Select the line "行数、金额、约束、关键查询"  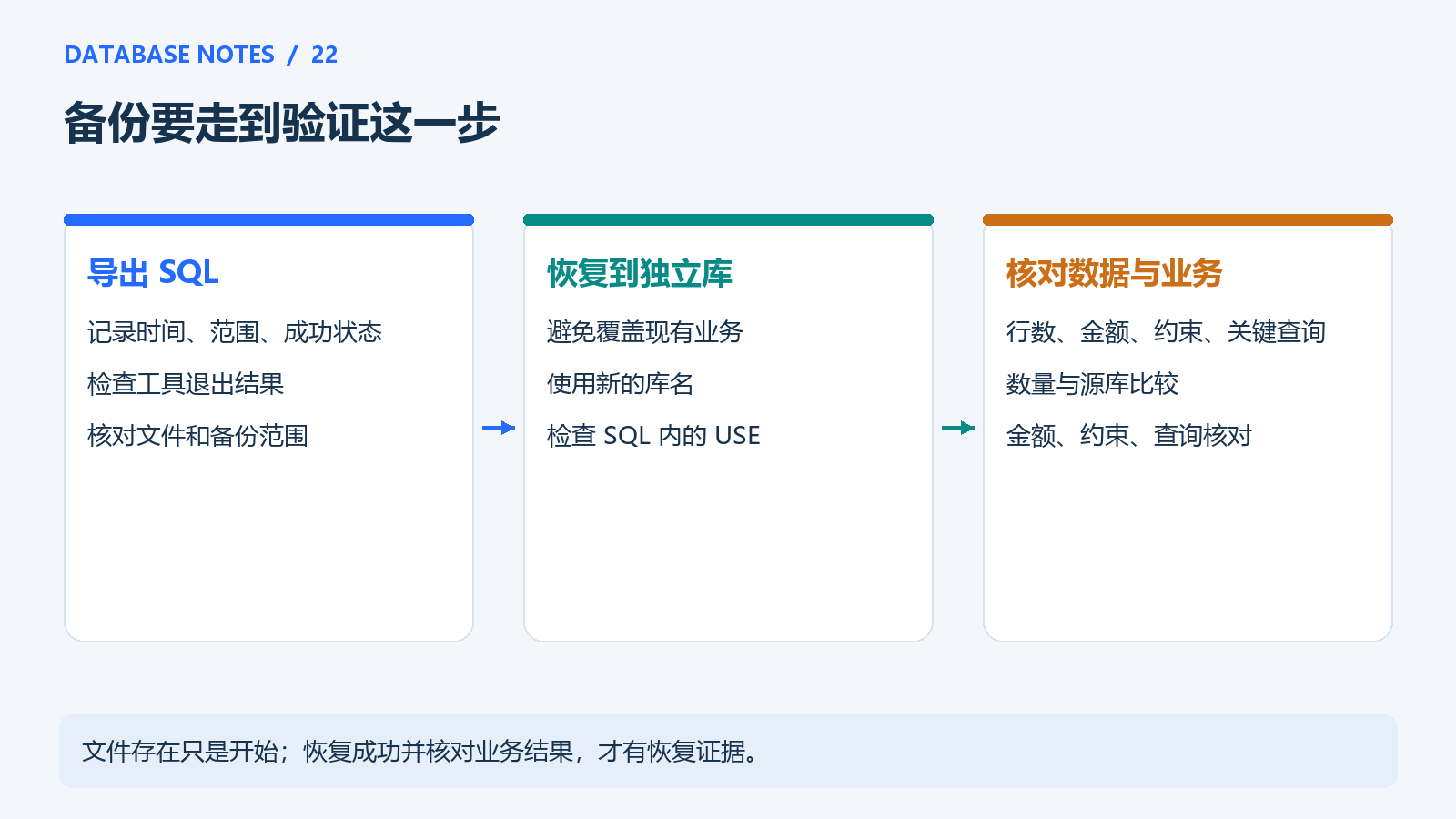[1166, 332]
